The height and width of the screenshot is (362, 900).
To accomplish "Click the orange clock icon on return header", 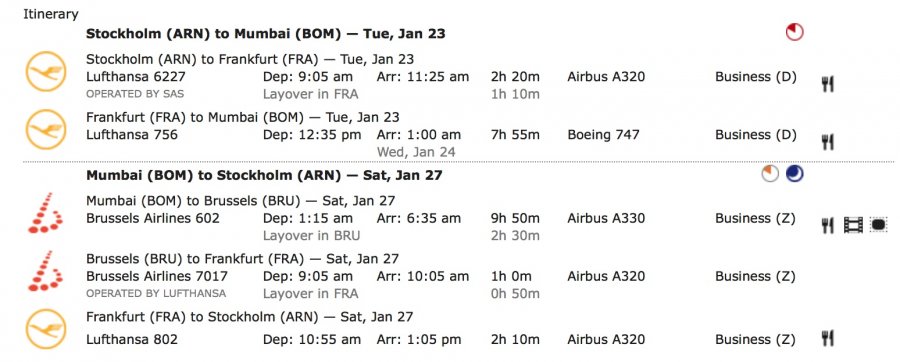I will pyautogui.click(x=770, y=174).
